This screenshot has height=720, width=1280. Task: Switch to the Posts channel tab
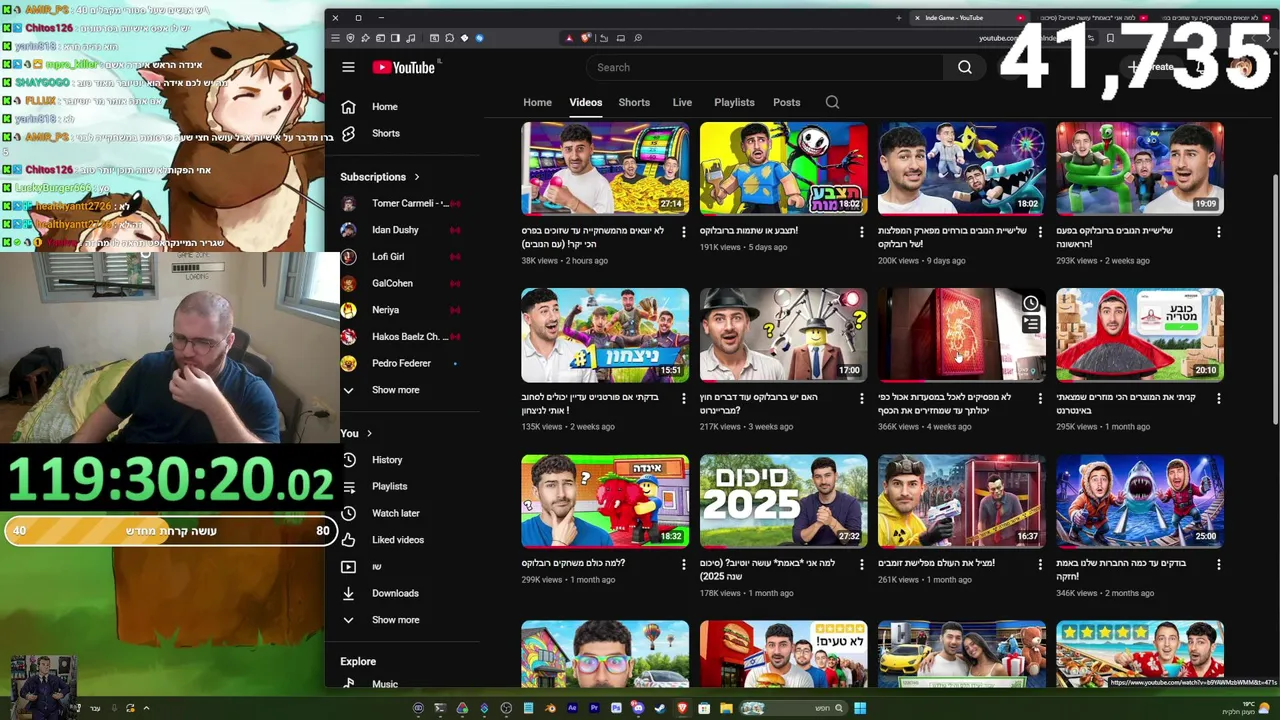pyautogui.click(x=786, y=102)
